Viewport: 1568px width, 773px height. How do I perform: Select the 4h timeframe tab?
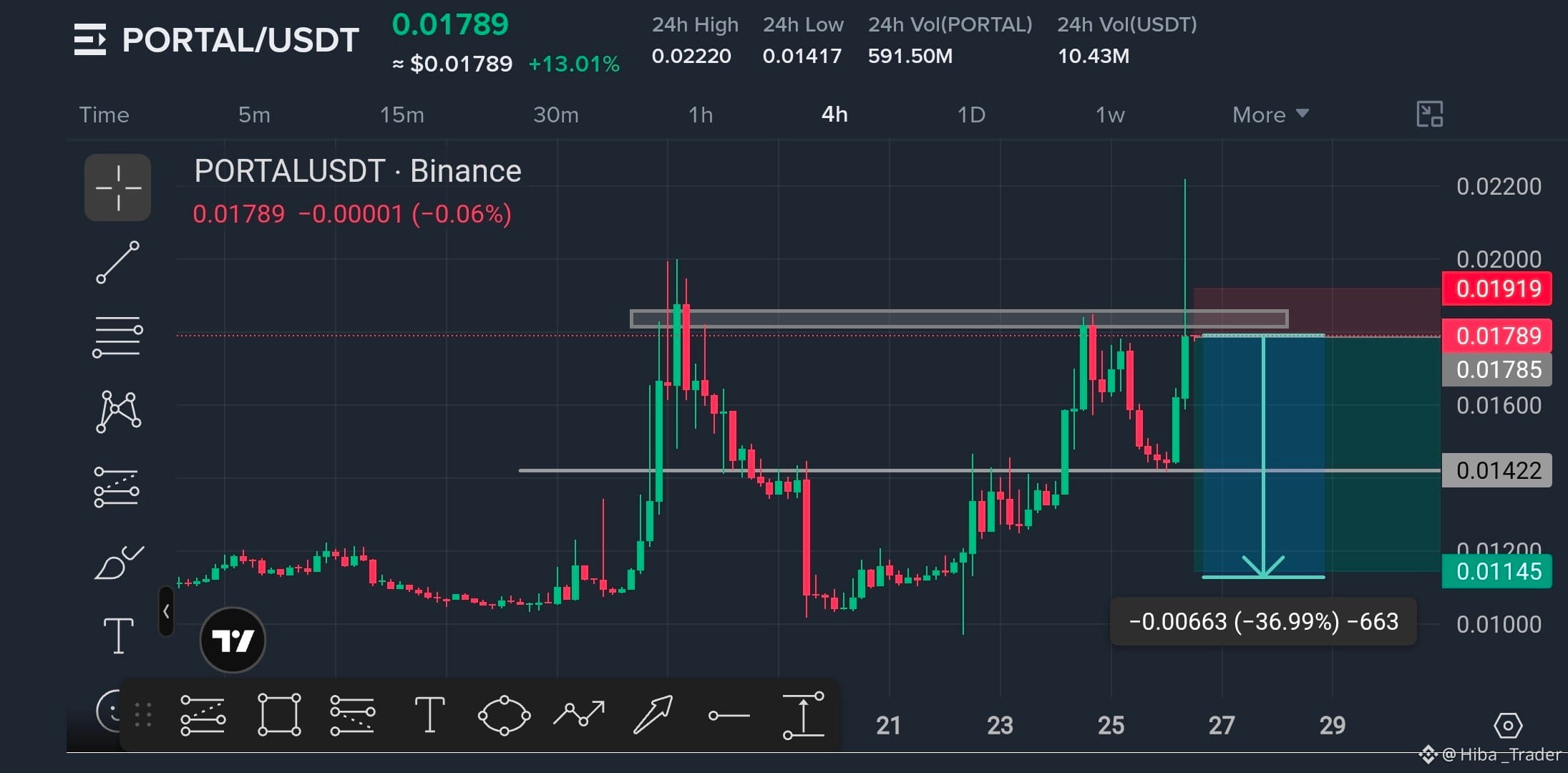tap(834, 115)
